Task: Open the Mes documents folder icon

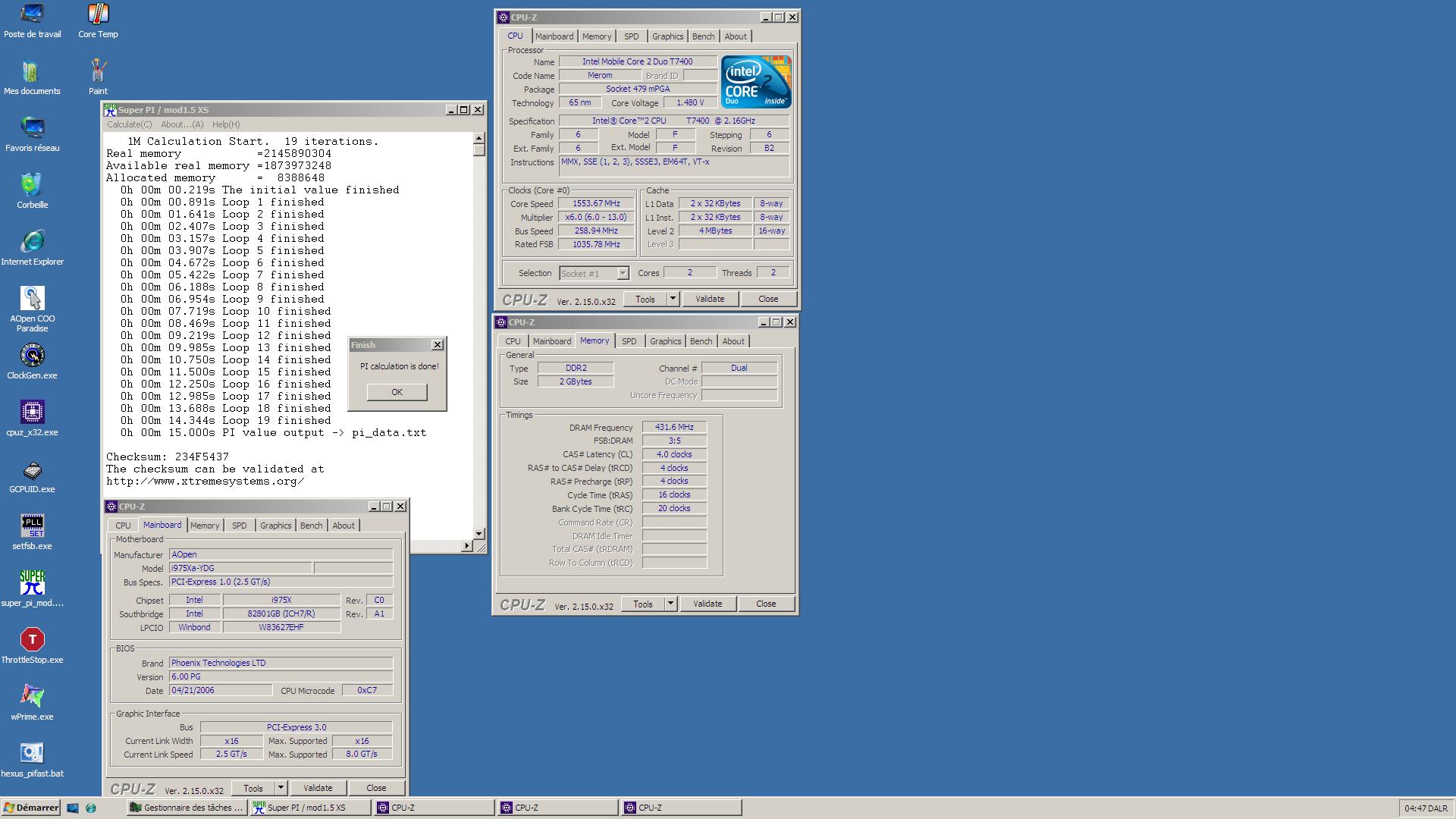Action: [32, 77]
